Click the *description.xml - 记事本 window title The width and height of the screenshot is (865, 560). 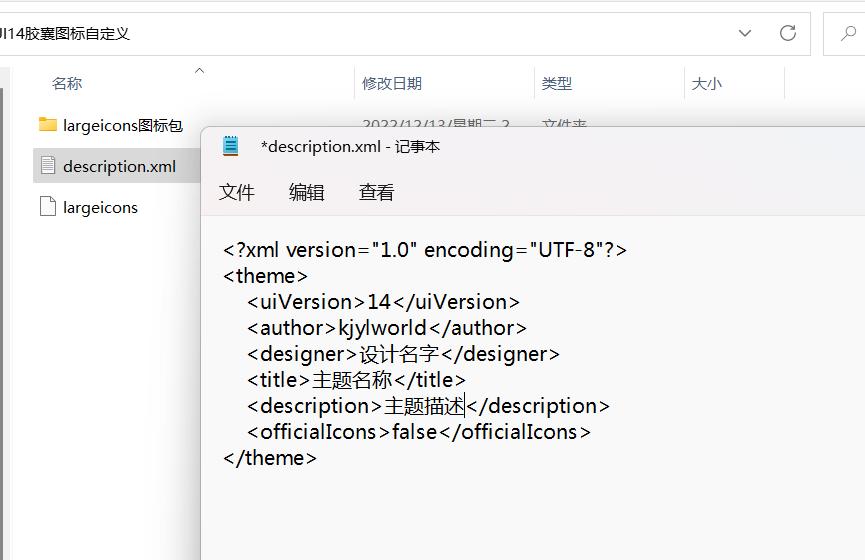click(x=350, y=147)
